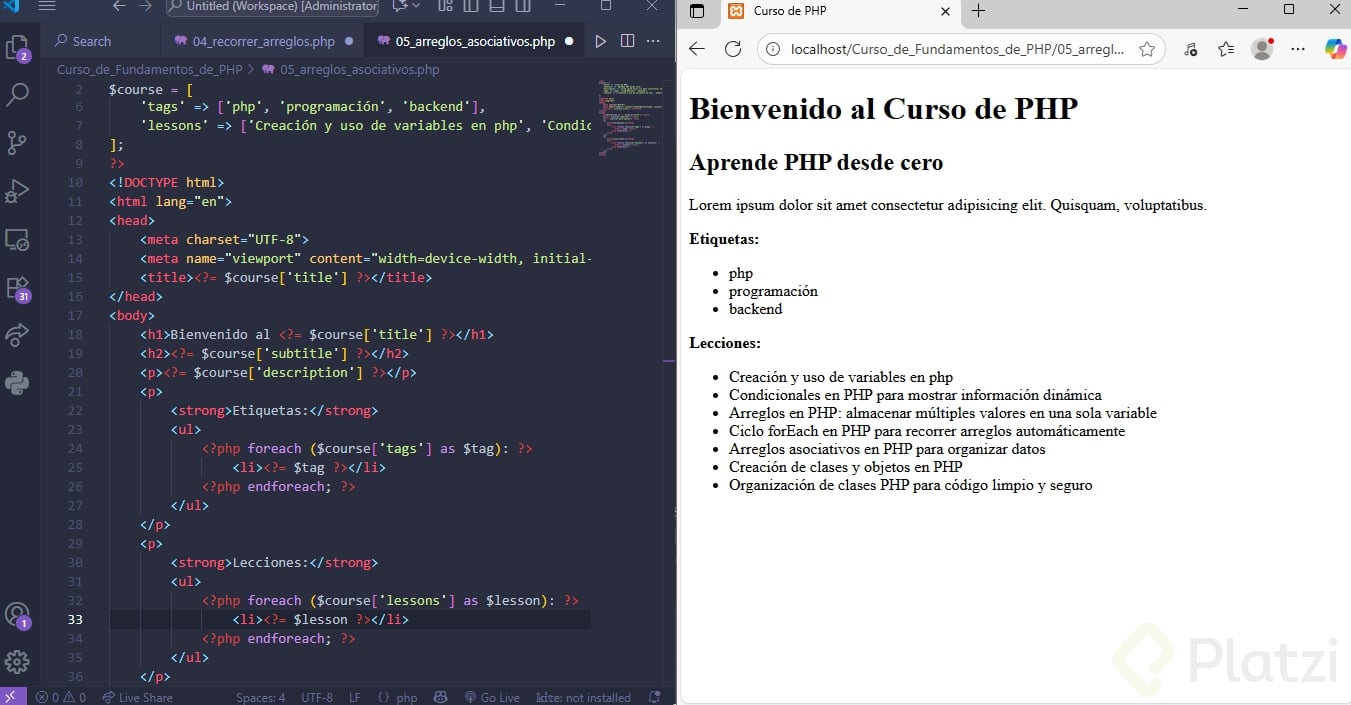Viewport: 1351px width, 705px height.
Task: Open the Edge favorites list icon
Action: coord(1227,49)
